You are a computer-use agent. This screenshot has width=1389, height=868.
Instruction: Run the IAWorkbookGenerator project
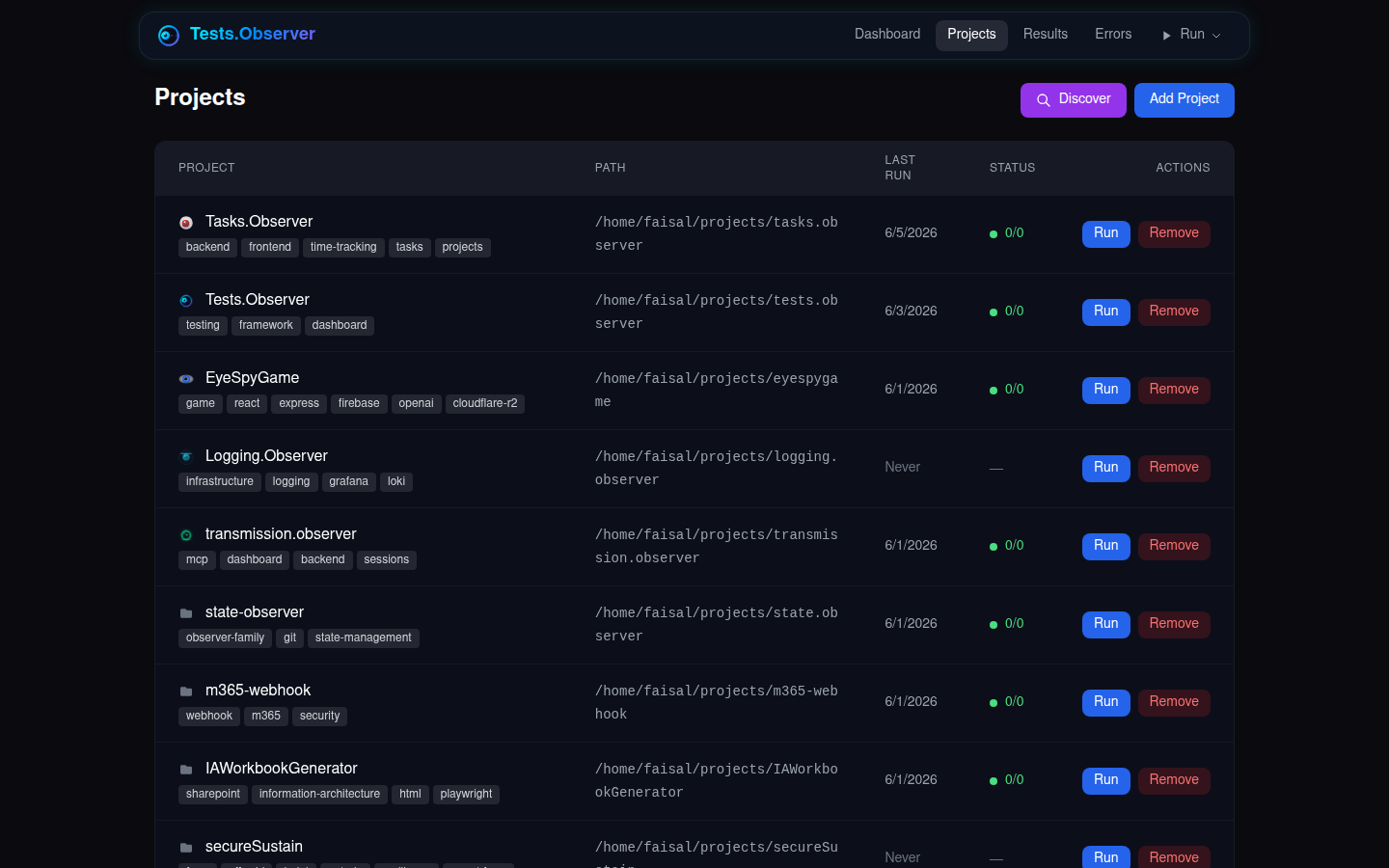[1106, 780]
